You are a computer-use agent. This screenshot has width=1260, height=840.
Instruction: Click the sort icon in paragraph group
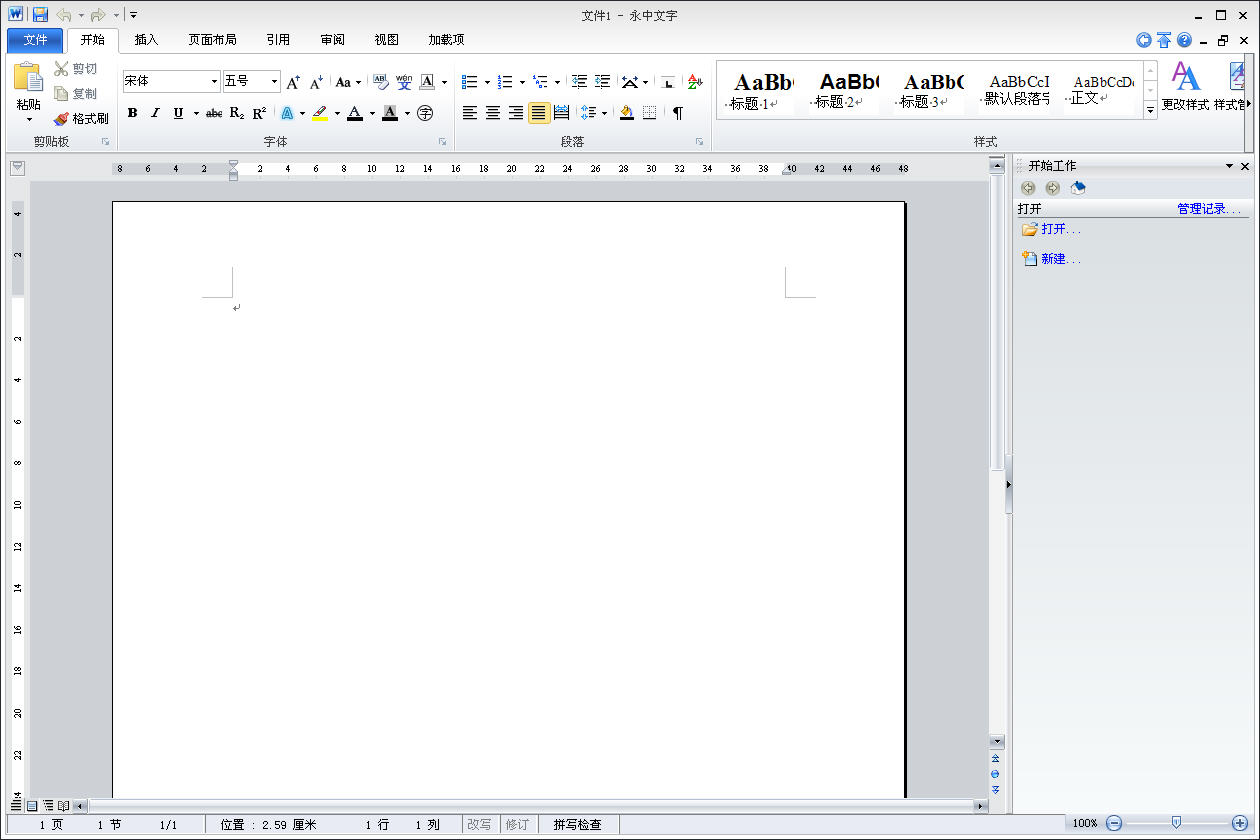coord(695,82)
